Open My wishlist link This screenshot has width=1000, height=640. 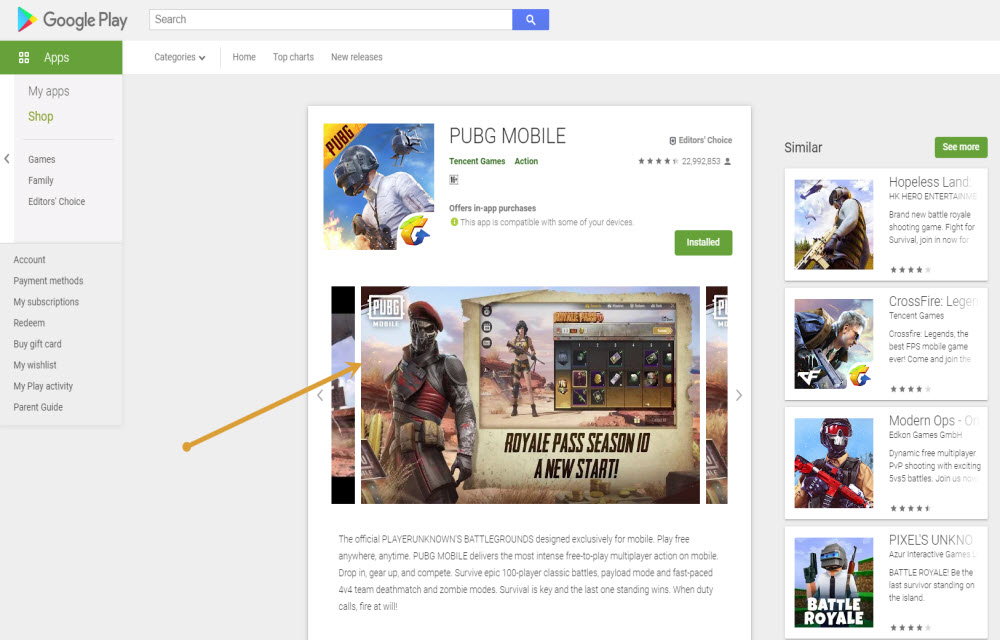[x=35, y=365]
